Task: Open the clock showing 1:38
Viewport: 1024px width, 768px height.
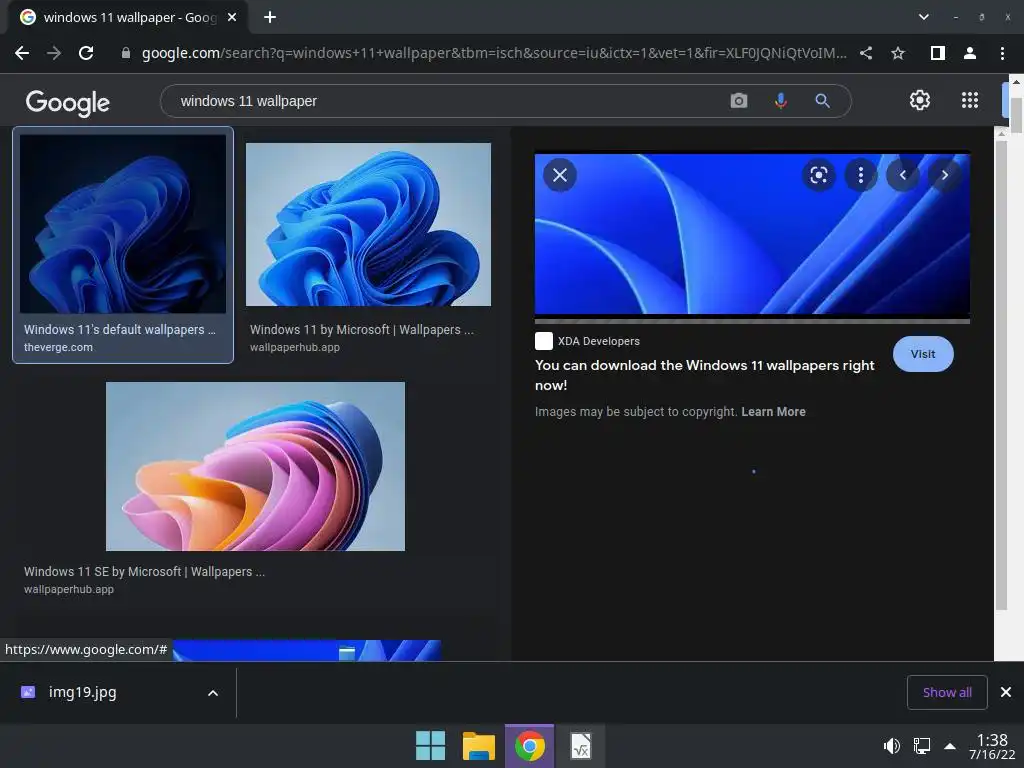Action: coord(992,746)
